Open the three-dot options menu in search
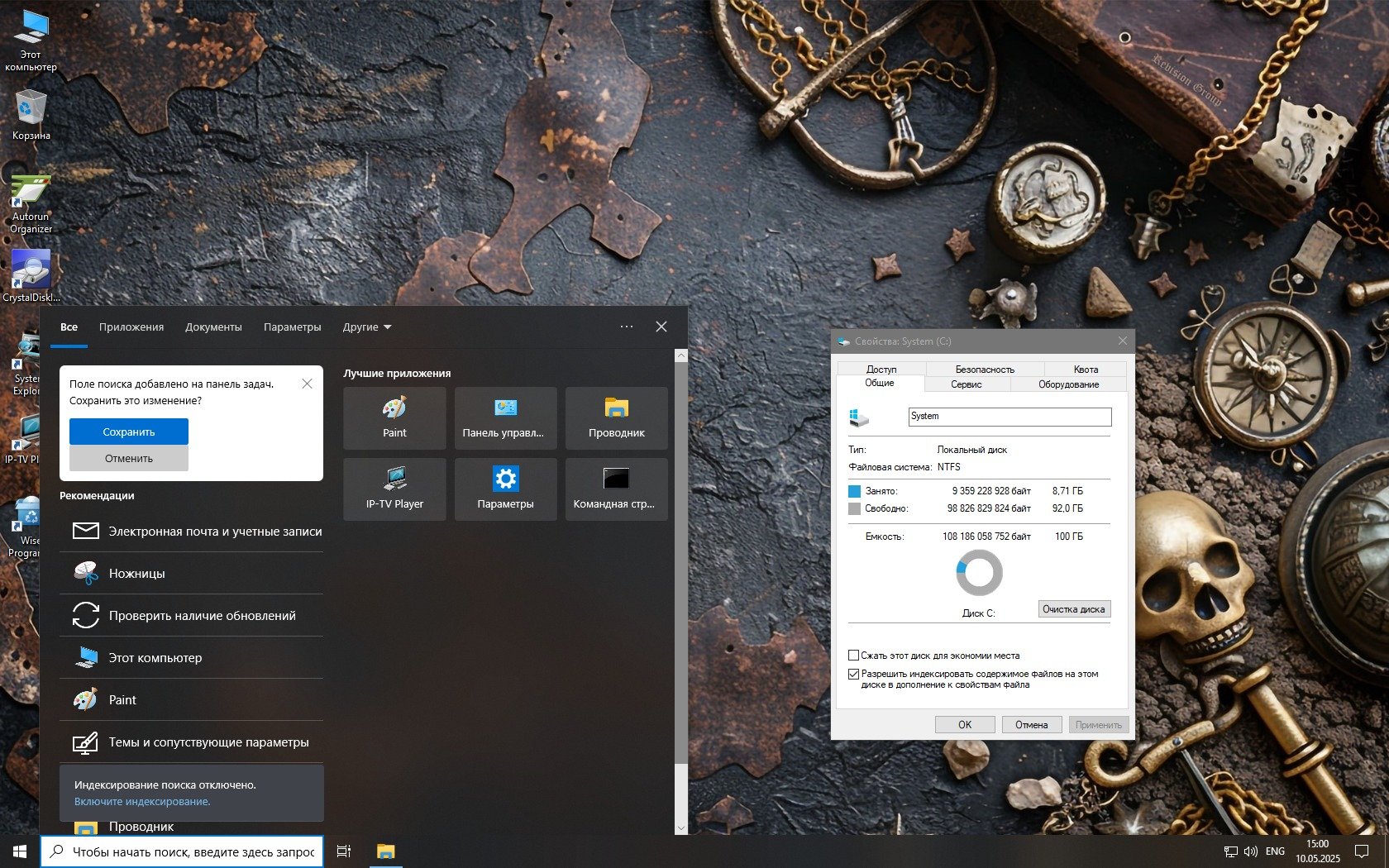This screenshot has height=868, width=1389. tap(627, 327)
